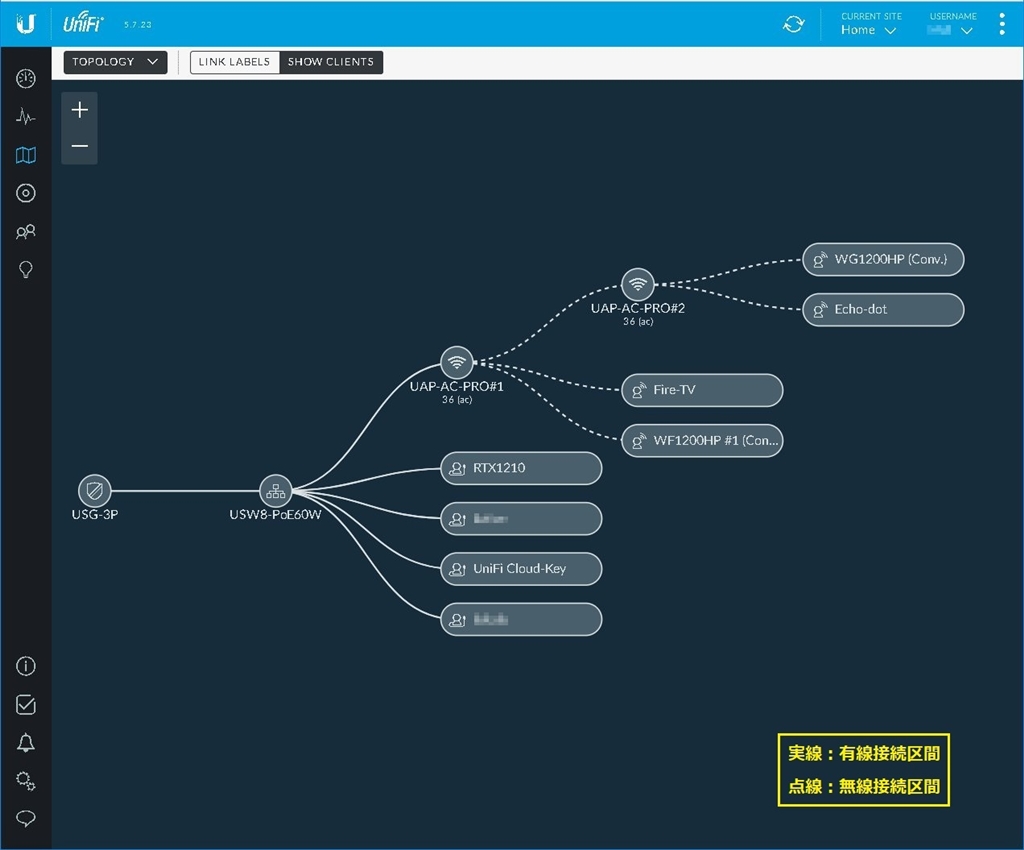1024x850 pixels.
Task: Open the Clients people icon
Action: pyautogui.click(x=25, y=232)
